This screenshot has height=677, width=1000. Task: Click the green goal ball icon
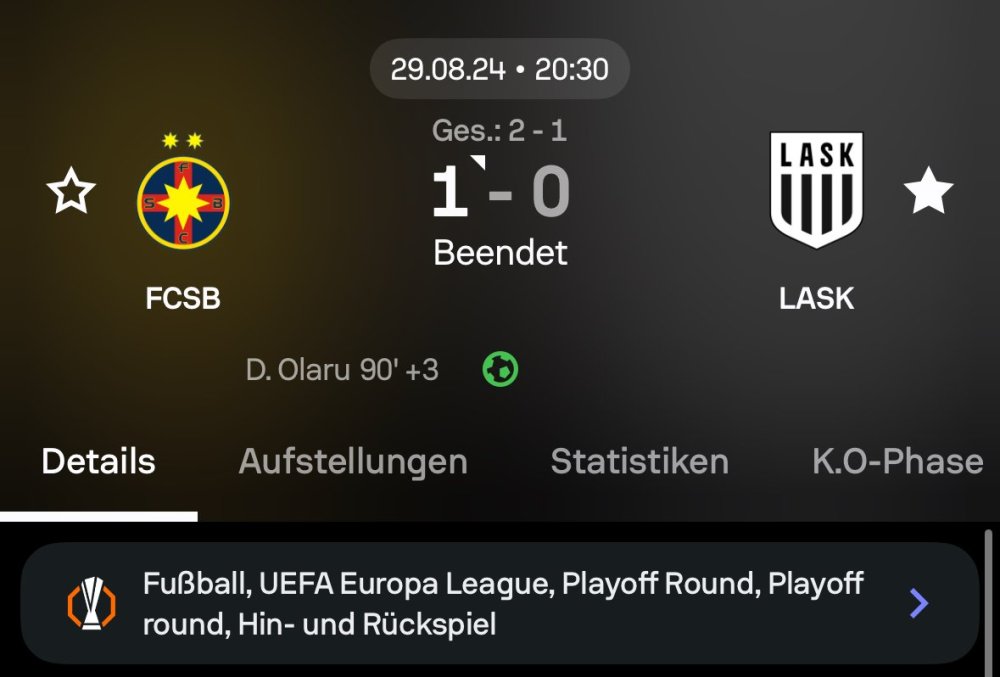pos(500,370)
